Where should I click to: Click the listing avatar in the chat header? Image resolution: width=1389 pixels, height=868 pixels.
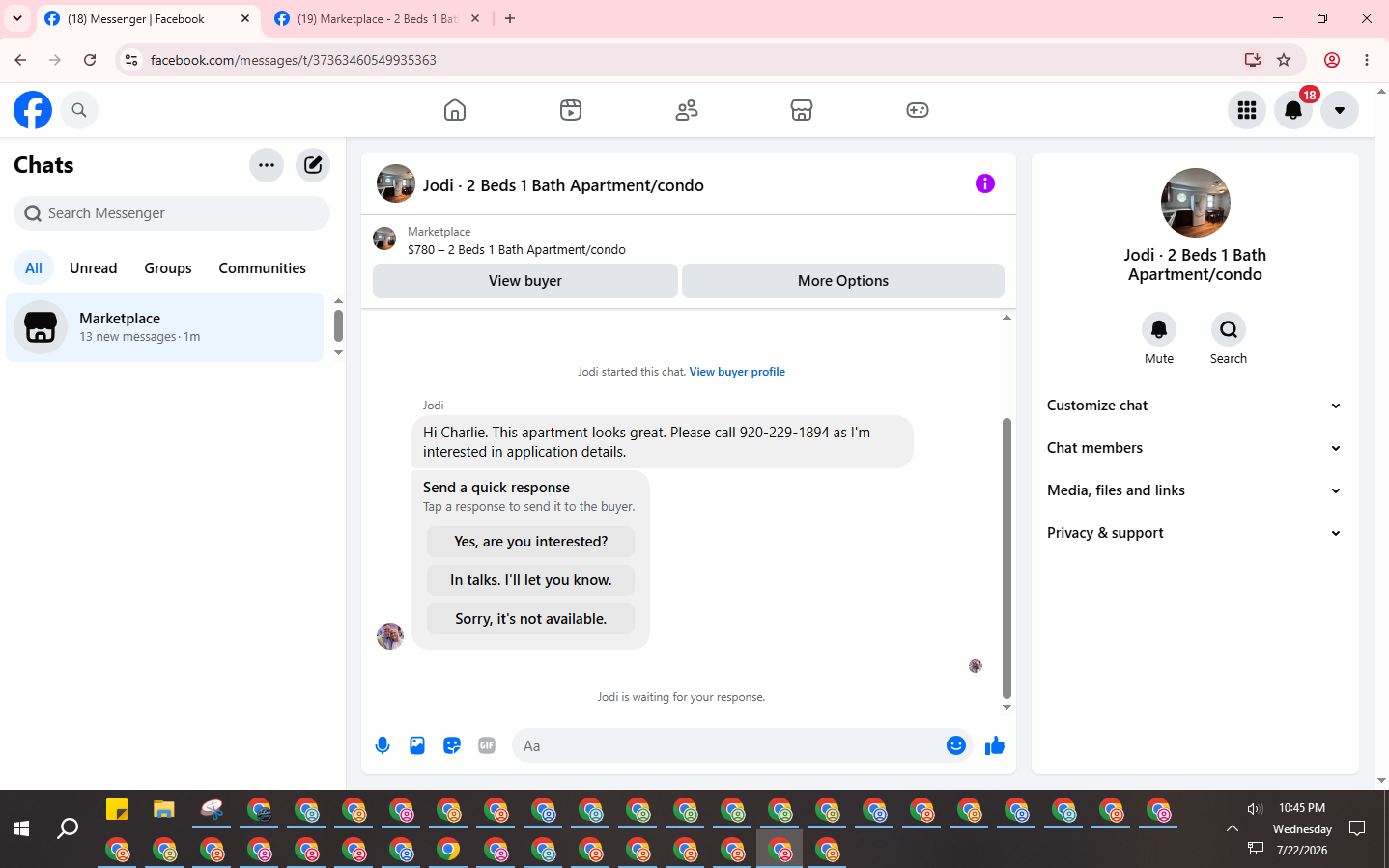pyautogui.click(x=396, y=183)
